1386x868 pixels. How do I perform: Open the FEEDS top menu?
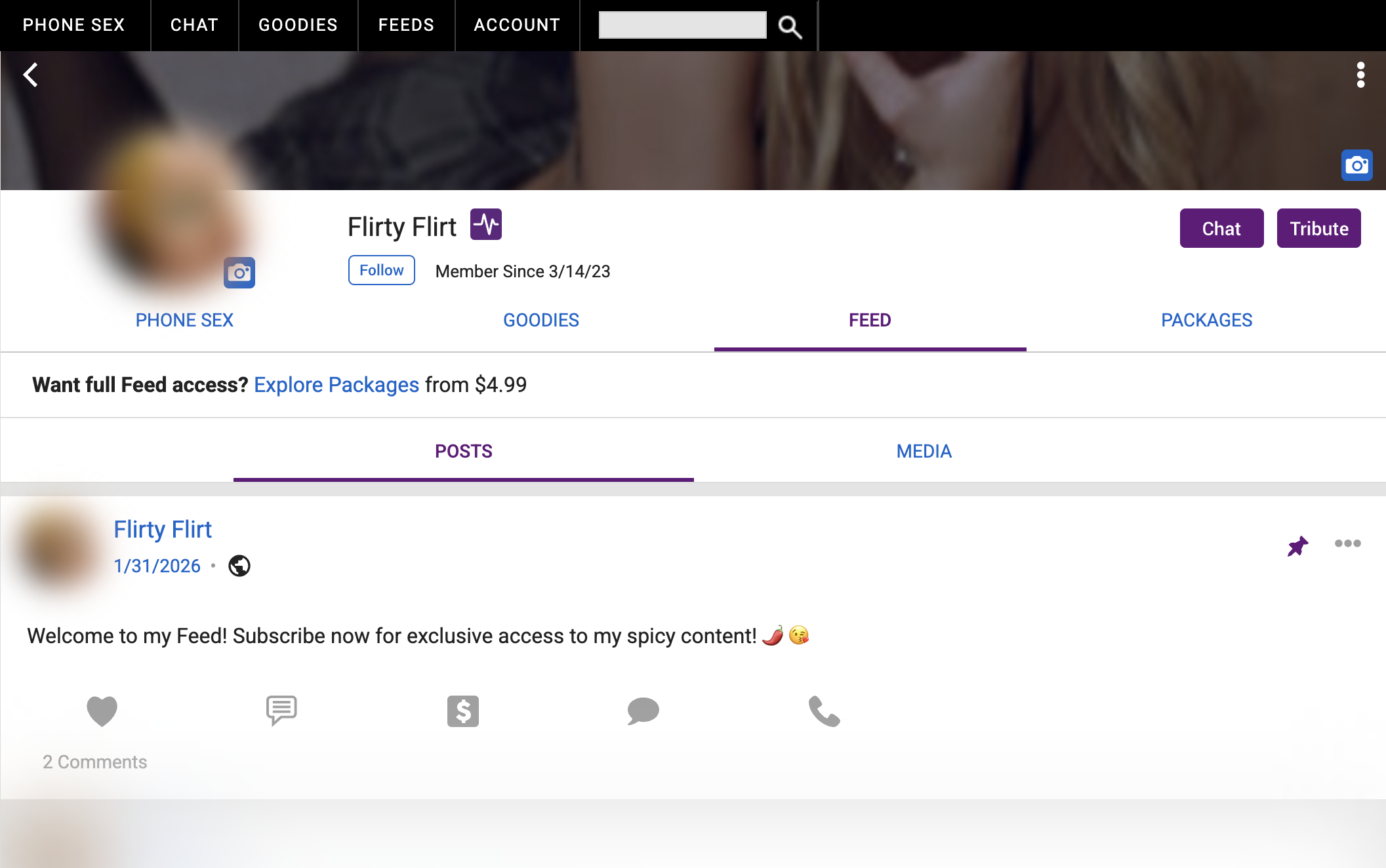pyautogui.click(x=406, y=25)
